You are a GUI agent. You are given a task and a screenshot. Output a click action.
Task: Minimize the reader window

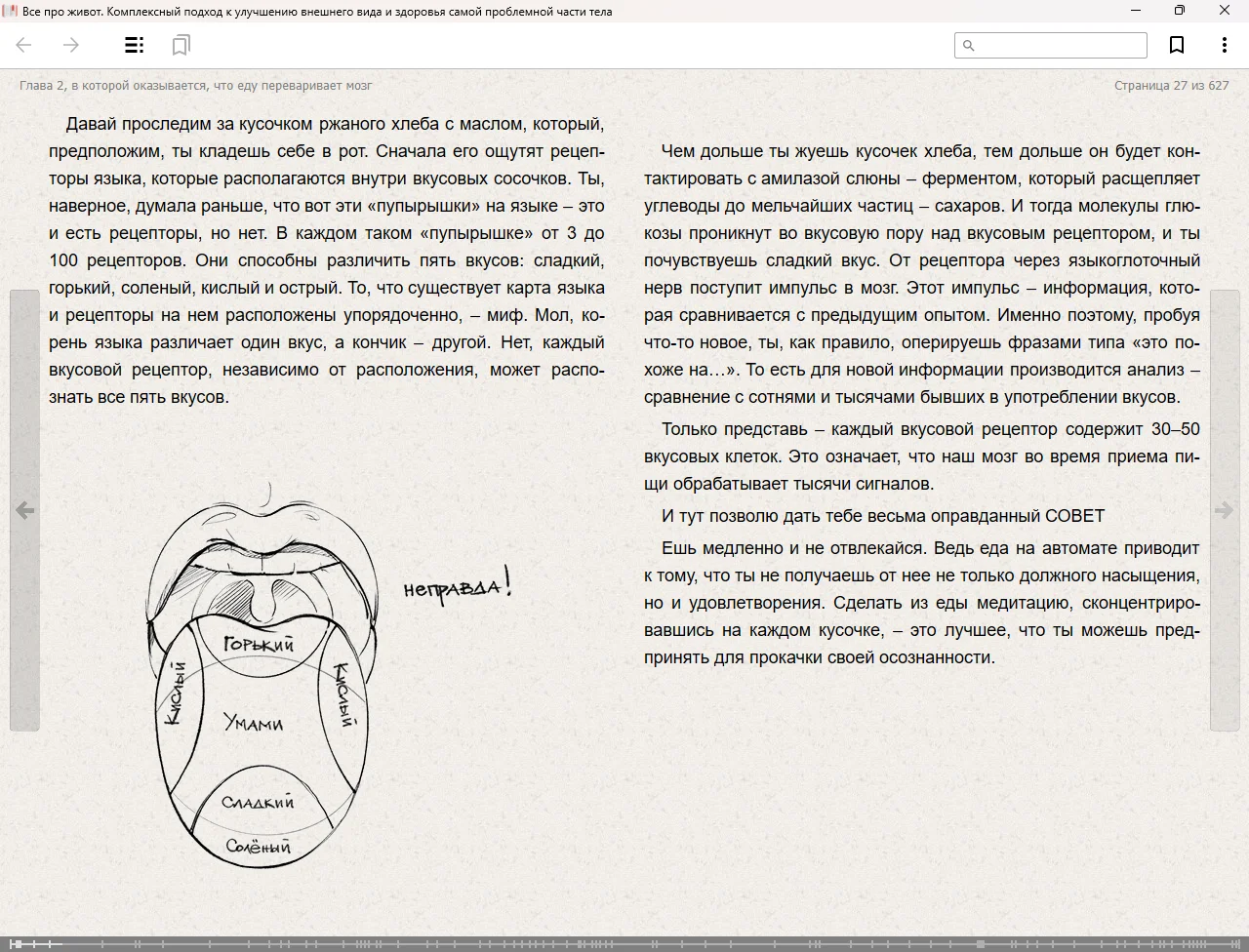click(1136, 11)
